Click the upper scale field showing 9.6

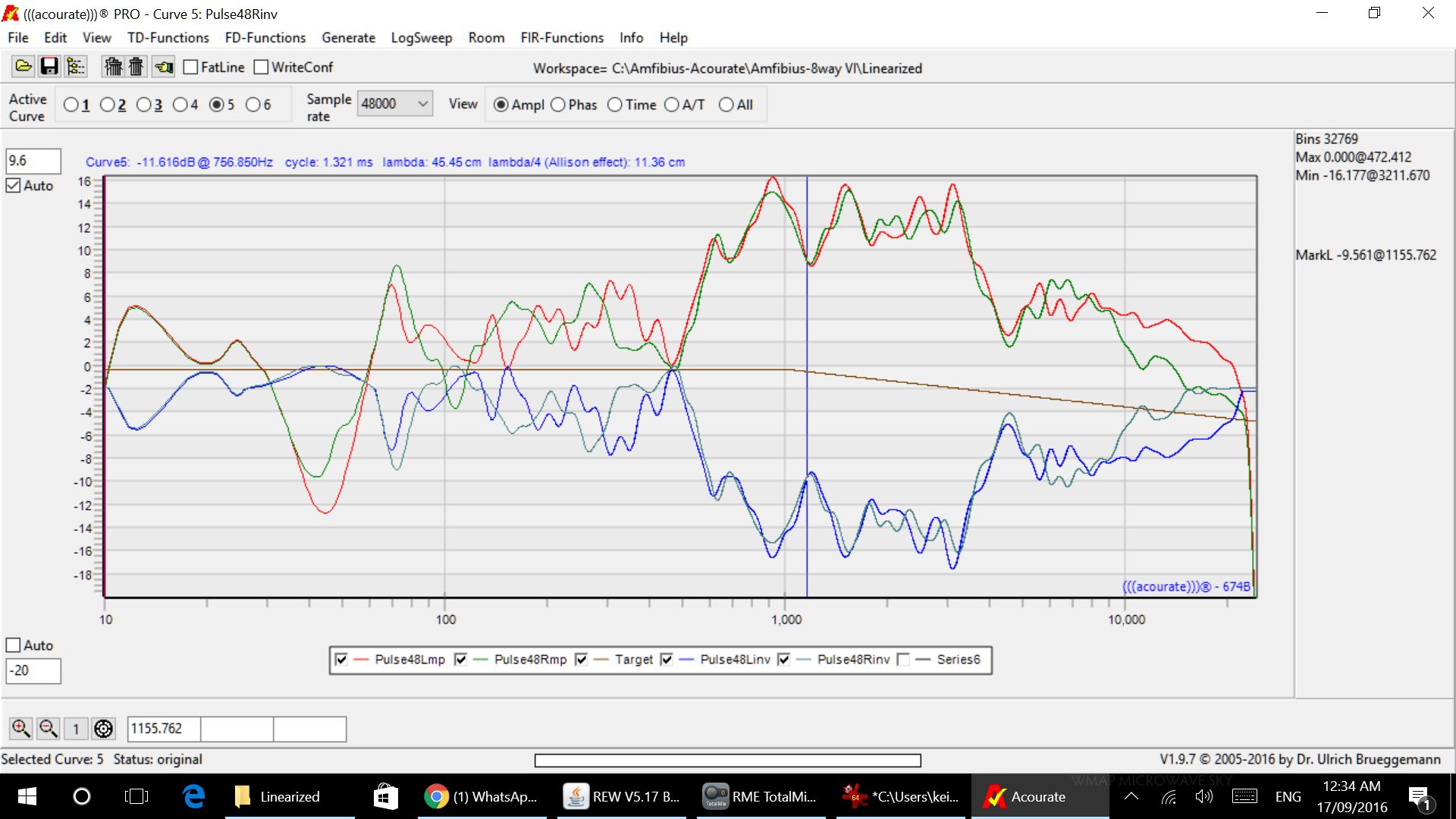click(33, 161)
